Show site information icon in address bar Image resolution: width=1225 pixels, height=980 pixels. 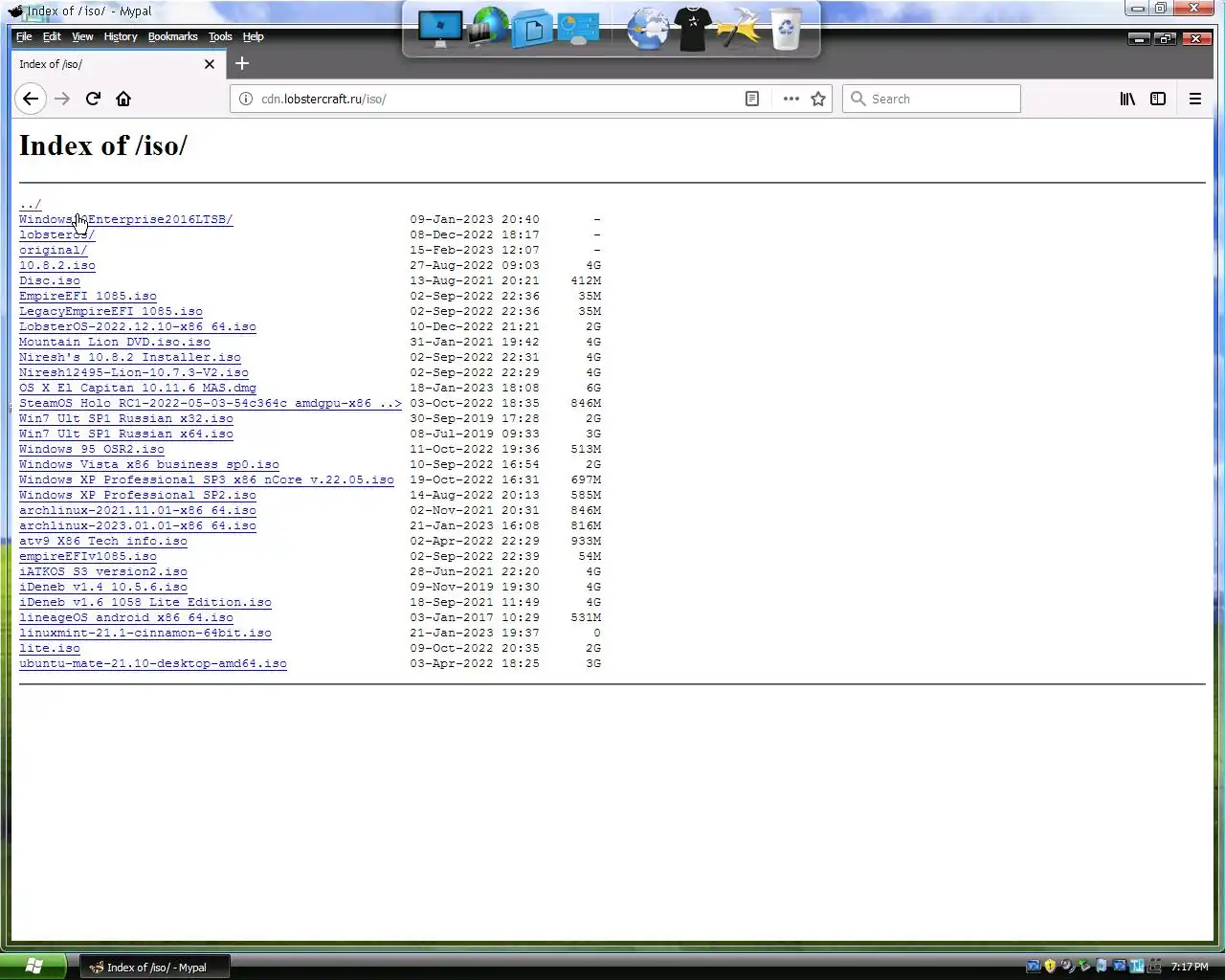246,99
